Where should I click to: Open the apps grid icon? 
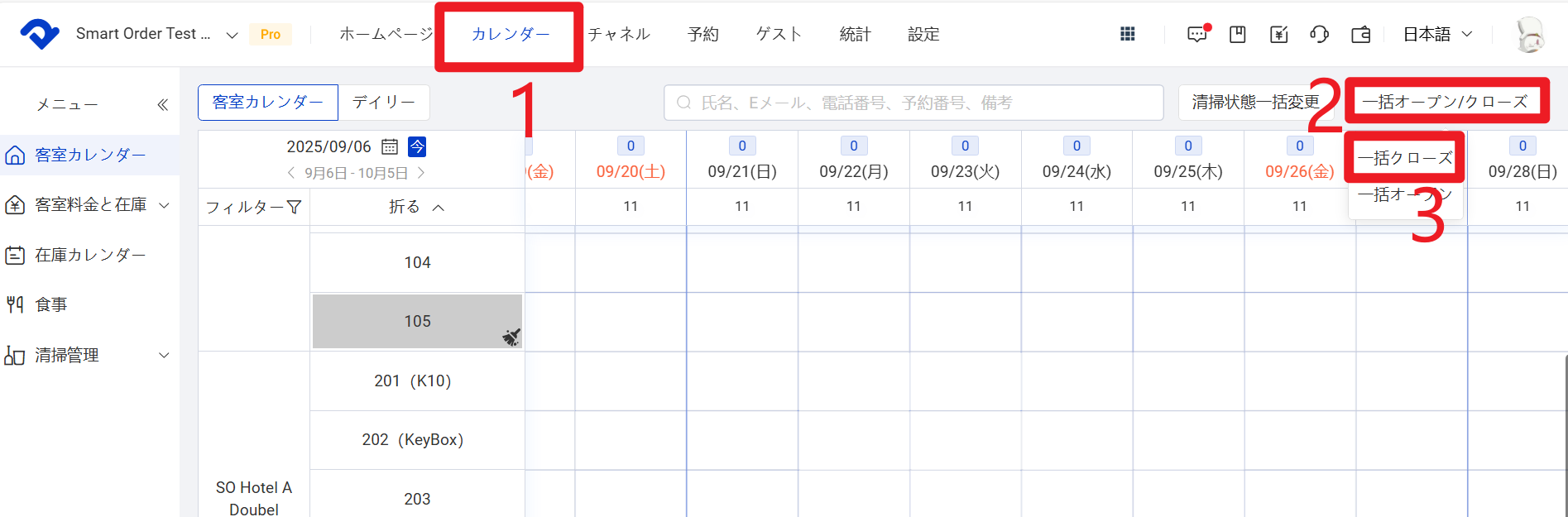[x=1127, y=34]
